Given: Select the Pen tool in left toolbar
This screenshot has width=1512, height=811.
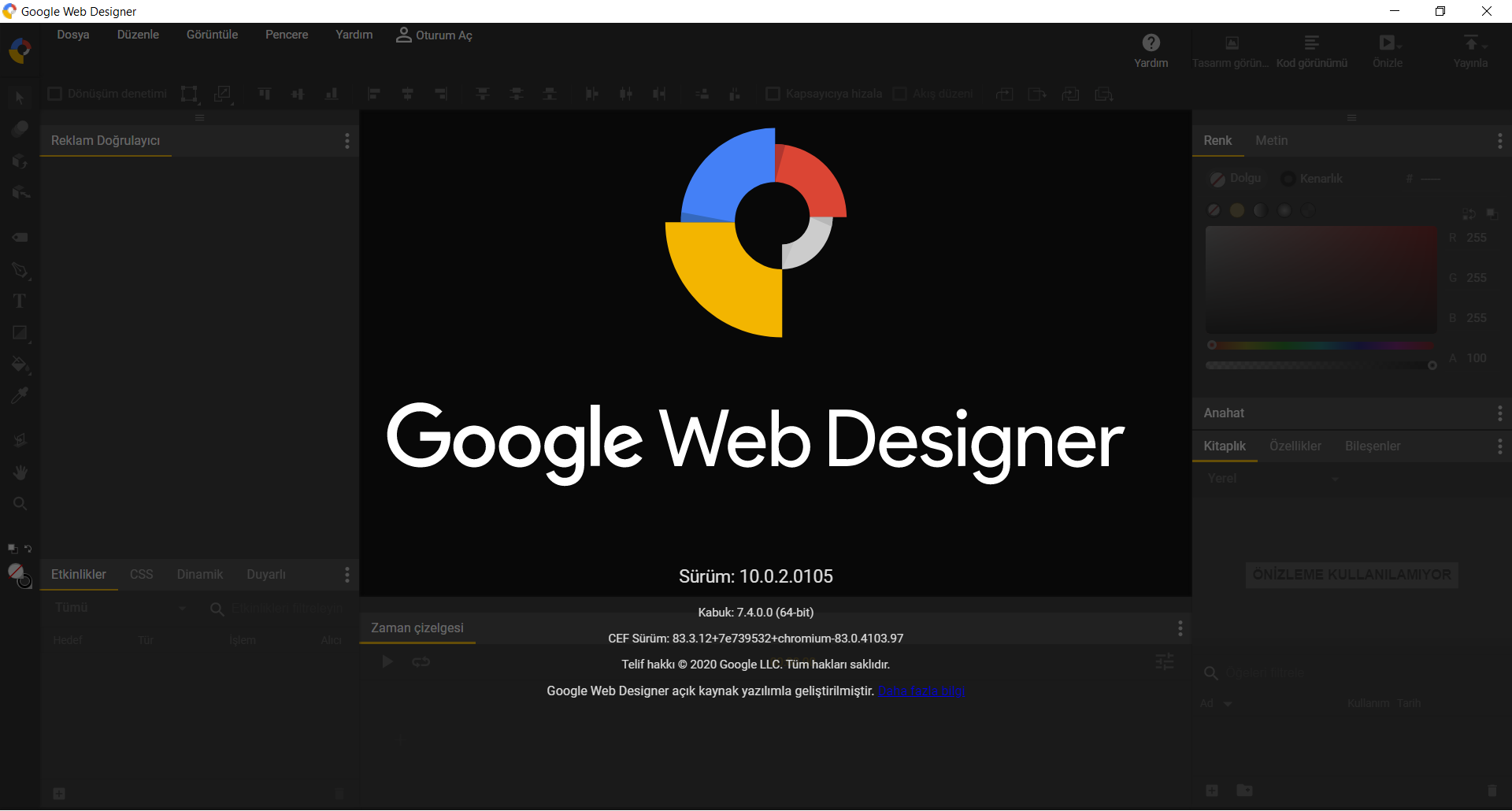Looking at the screenshot, I should click(20, 270).
